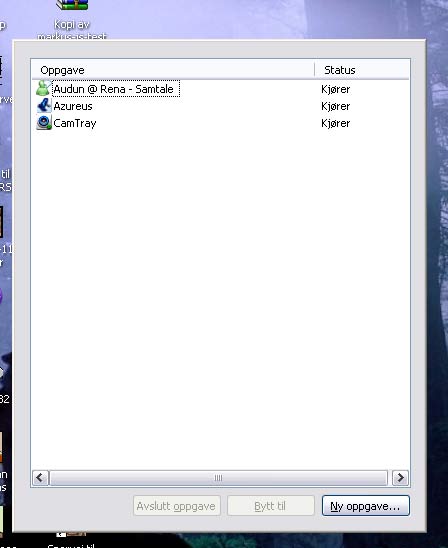448x548 pixels.
Task: Click the divider between Oppgave and Status columns
Action: (x=315, y=70)
